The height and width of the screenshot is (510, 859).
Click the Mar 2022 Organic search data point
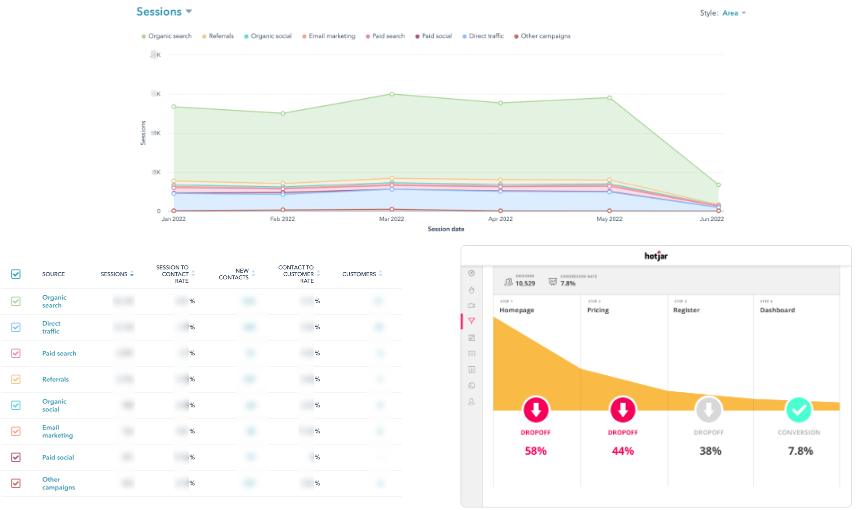point(392,94)
